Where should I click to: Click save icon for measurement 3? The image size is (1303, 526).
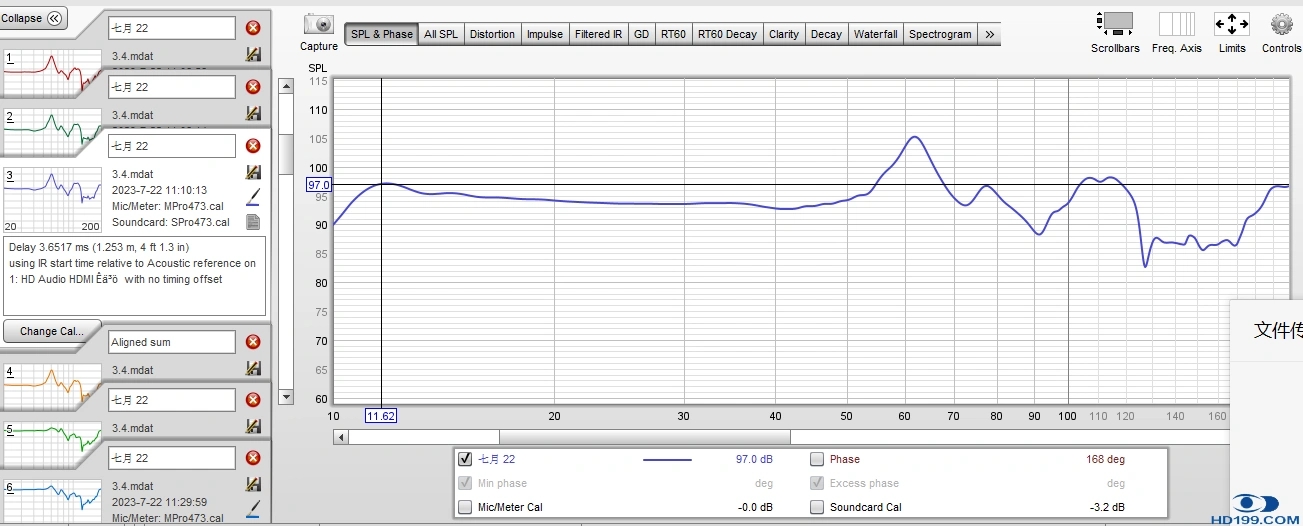[253, 173]
